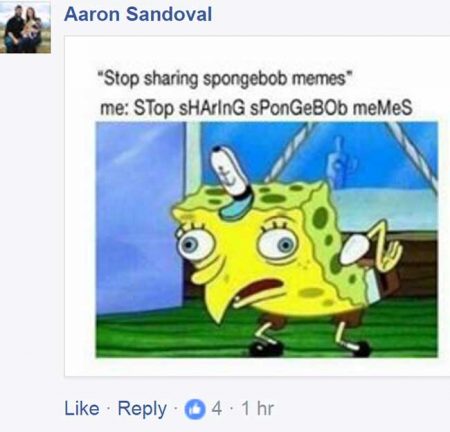Click SpongeBob's right eye in the meme
This screenshot has height=432, width=450.
pyautogui.click(x=277, y=246)
